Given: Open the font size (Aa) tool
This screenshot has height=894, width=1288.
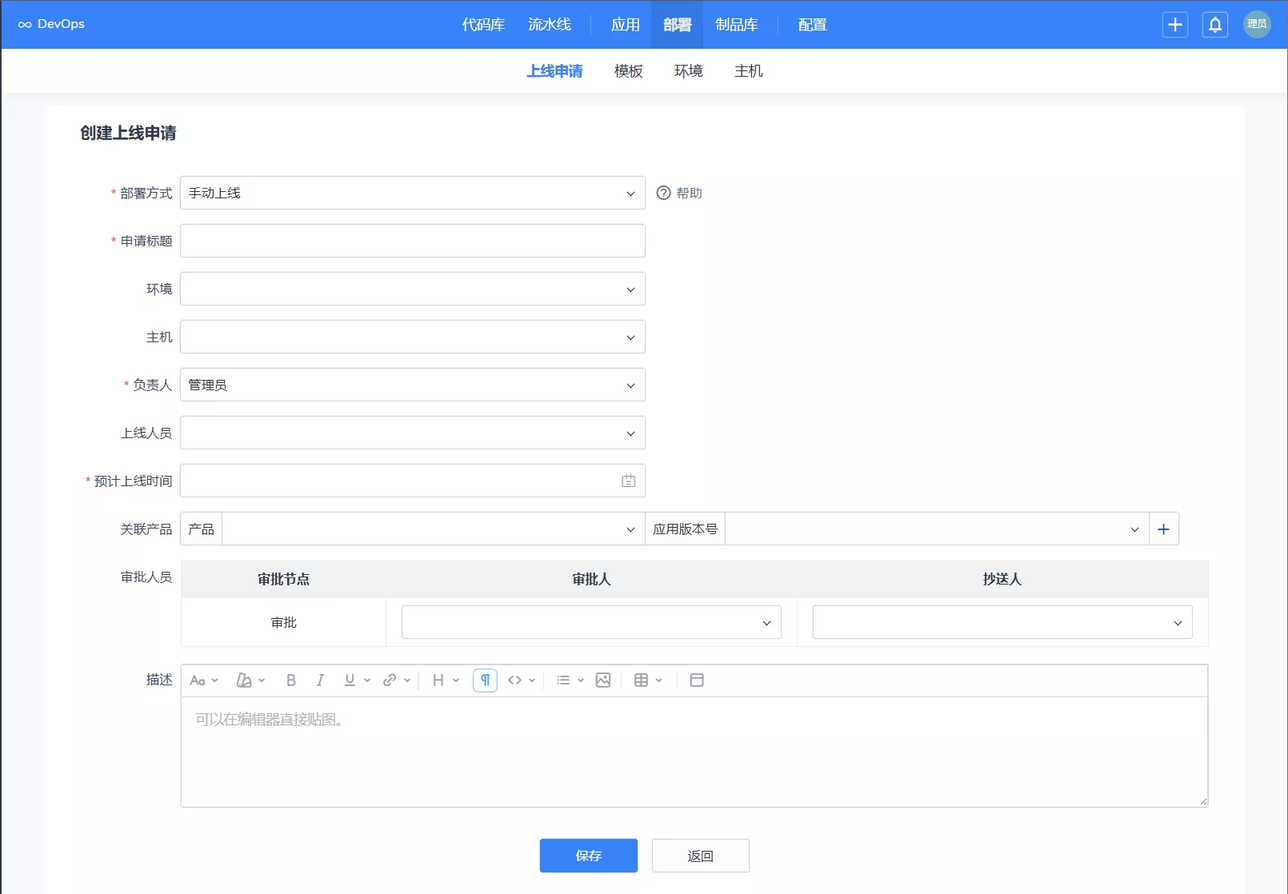Looking at the screenshot, I should click(197, 680).
